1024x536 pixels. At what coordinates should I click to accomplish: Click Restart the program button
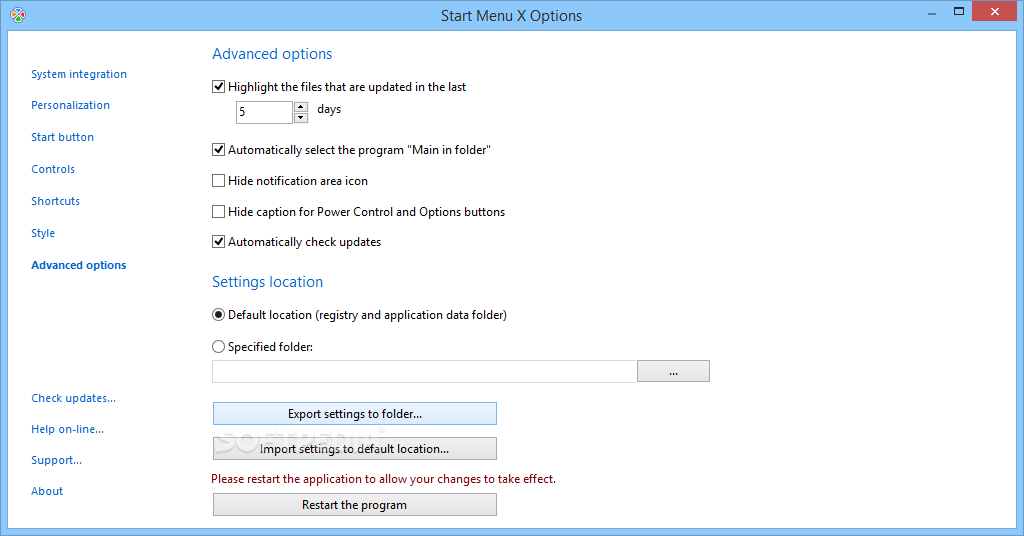(355, 505)
